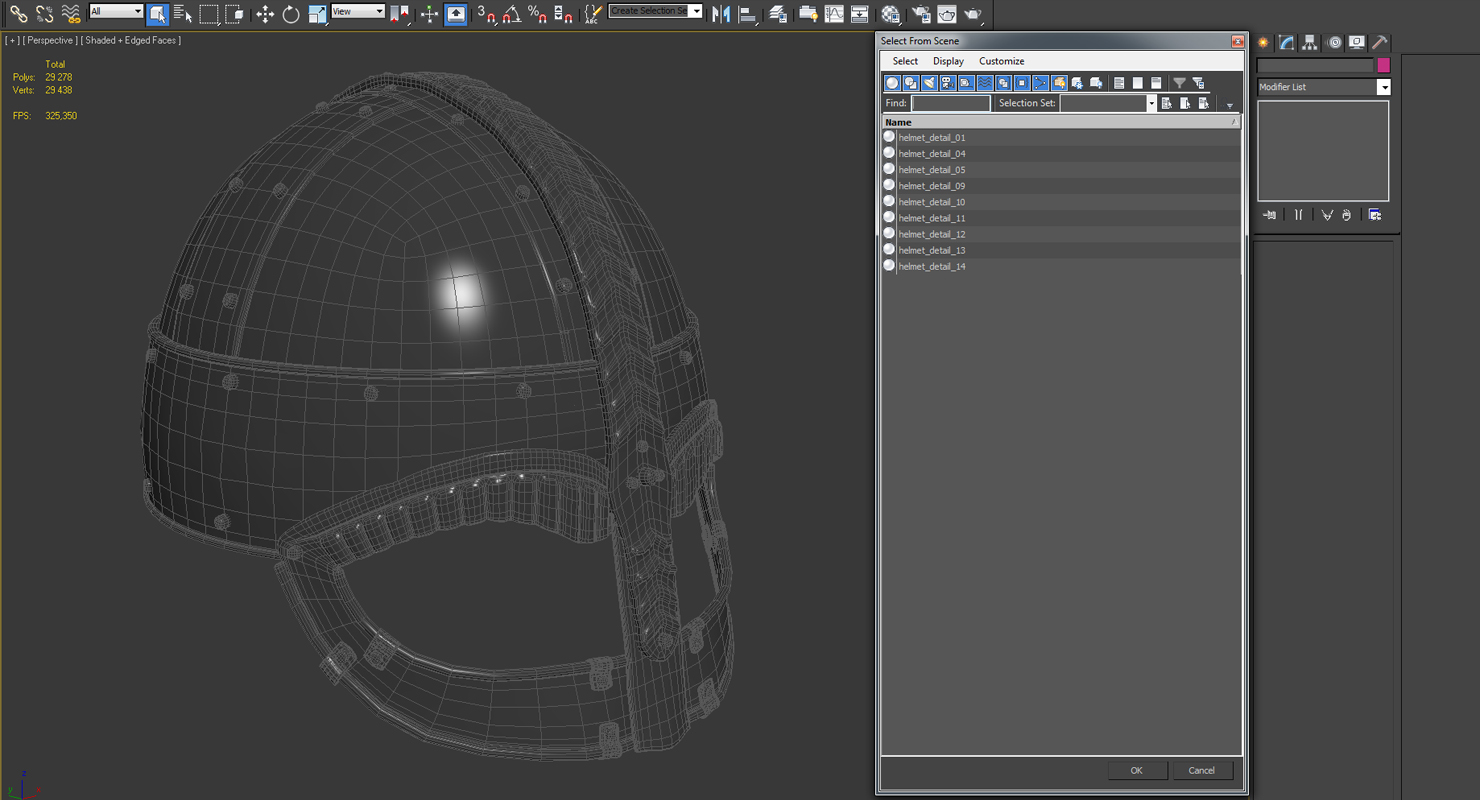Image resolution: width=1480 pixels, height=800 pixels.
Task: Open the Create Selection Set dropdown
Action: pos(655,11)
